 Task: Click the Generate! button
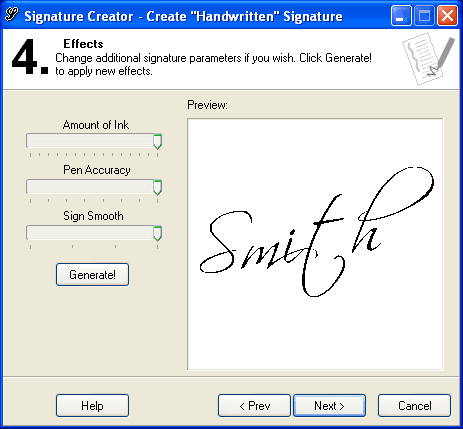[x=92, y=274]
